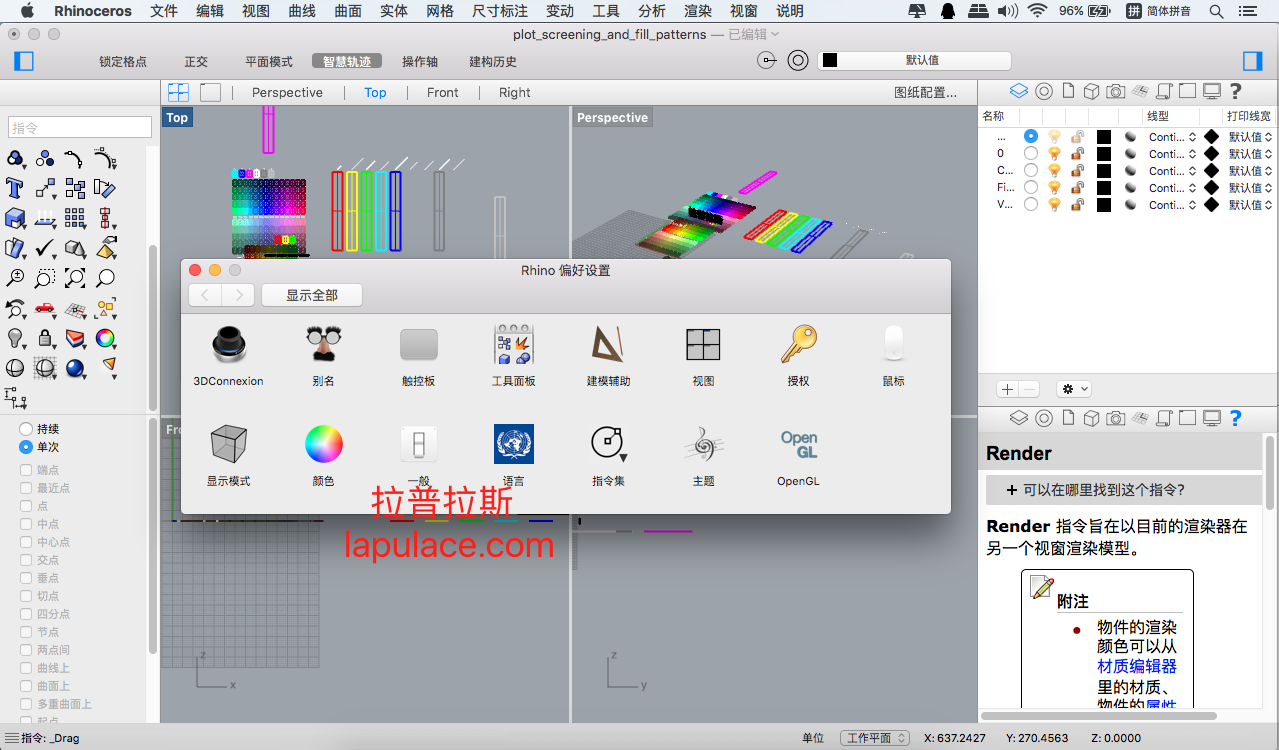Switch to the Front viewport tab
The image size is (1279, 750).
click(443, 92)
